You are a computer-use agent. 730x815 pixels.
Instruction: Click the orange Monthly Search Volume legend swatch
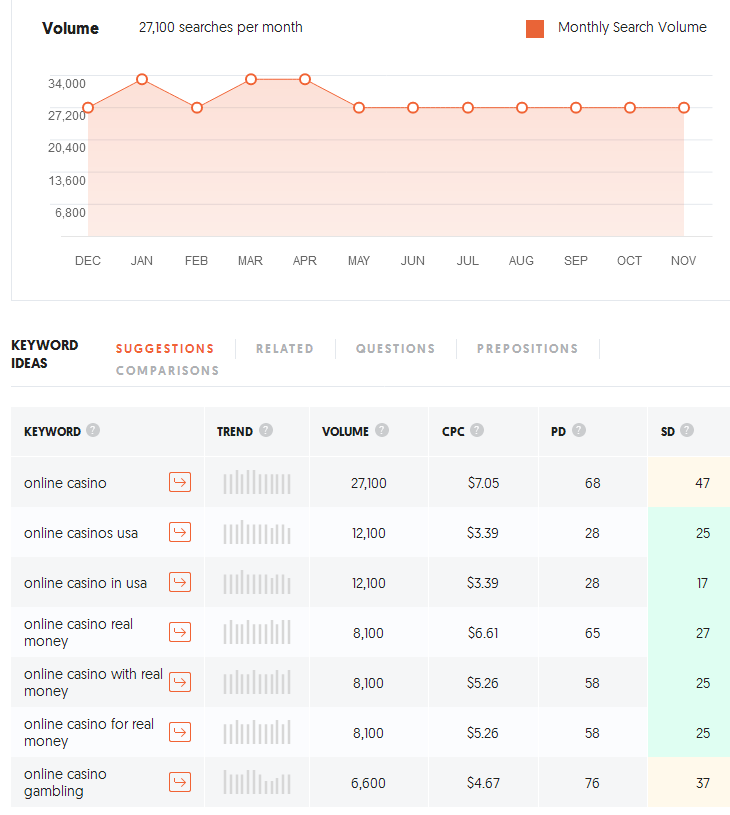[x=535, y=29]
